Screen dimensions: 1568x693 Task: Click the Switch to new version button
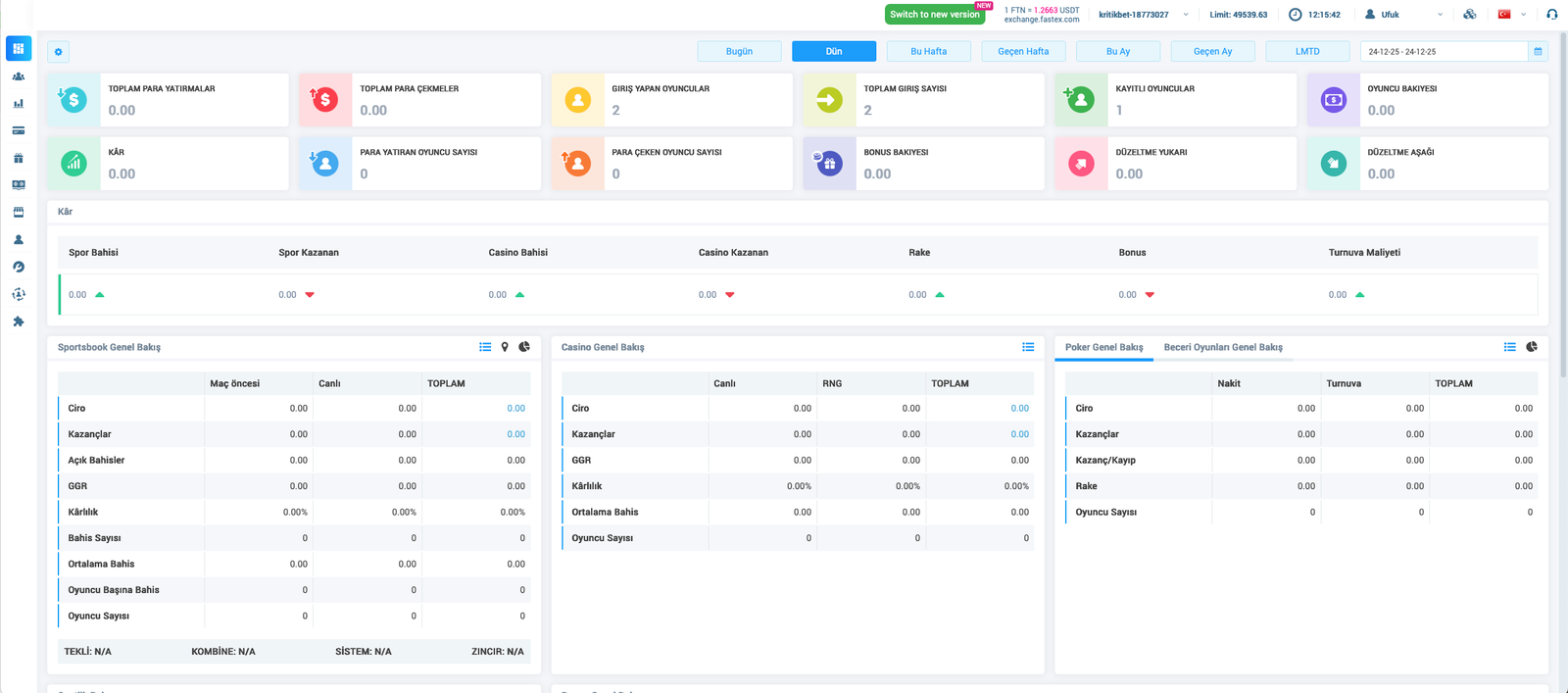(x=935, y=15)
